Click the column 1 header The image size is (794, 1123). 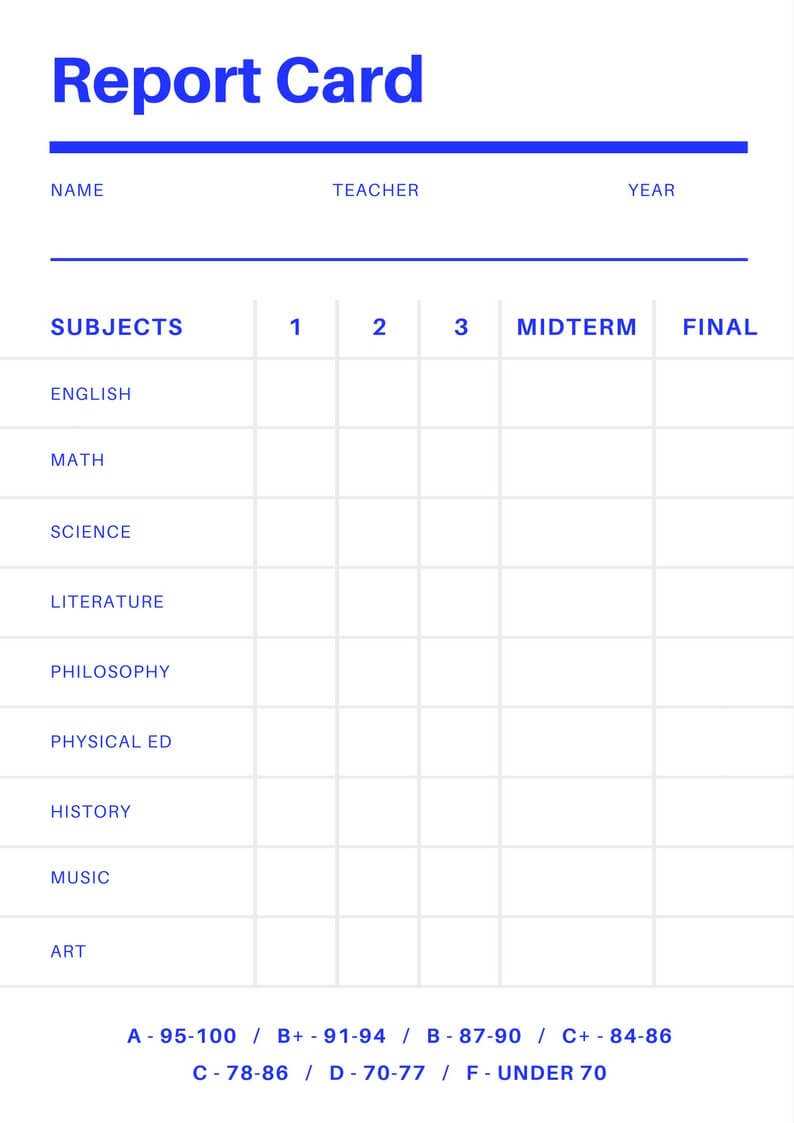pos(296,327)
